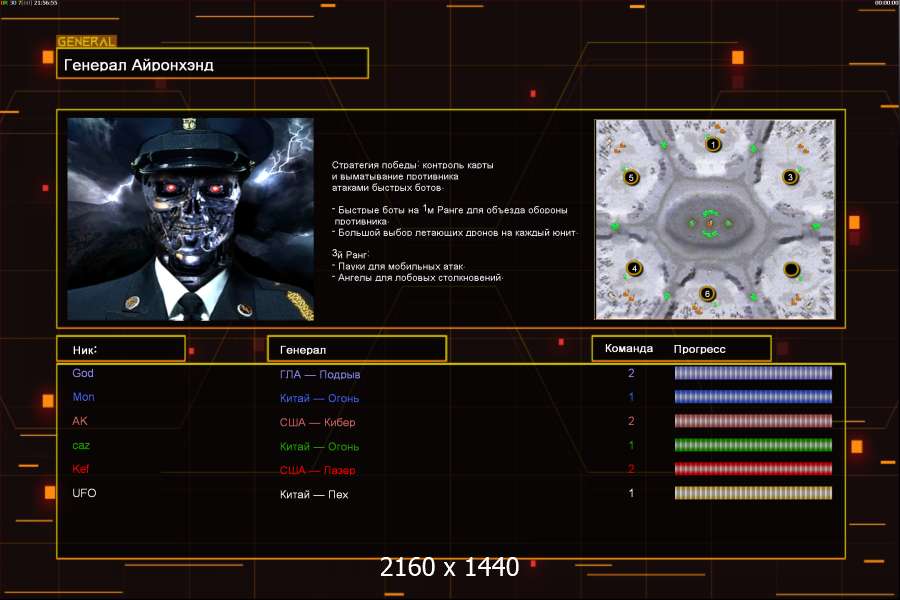Click the snowy hexagonal minimap preview
The width and height of the screenshot is (900, 600).
pyautogui.click(x=715, y=219)
